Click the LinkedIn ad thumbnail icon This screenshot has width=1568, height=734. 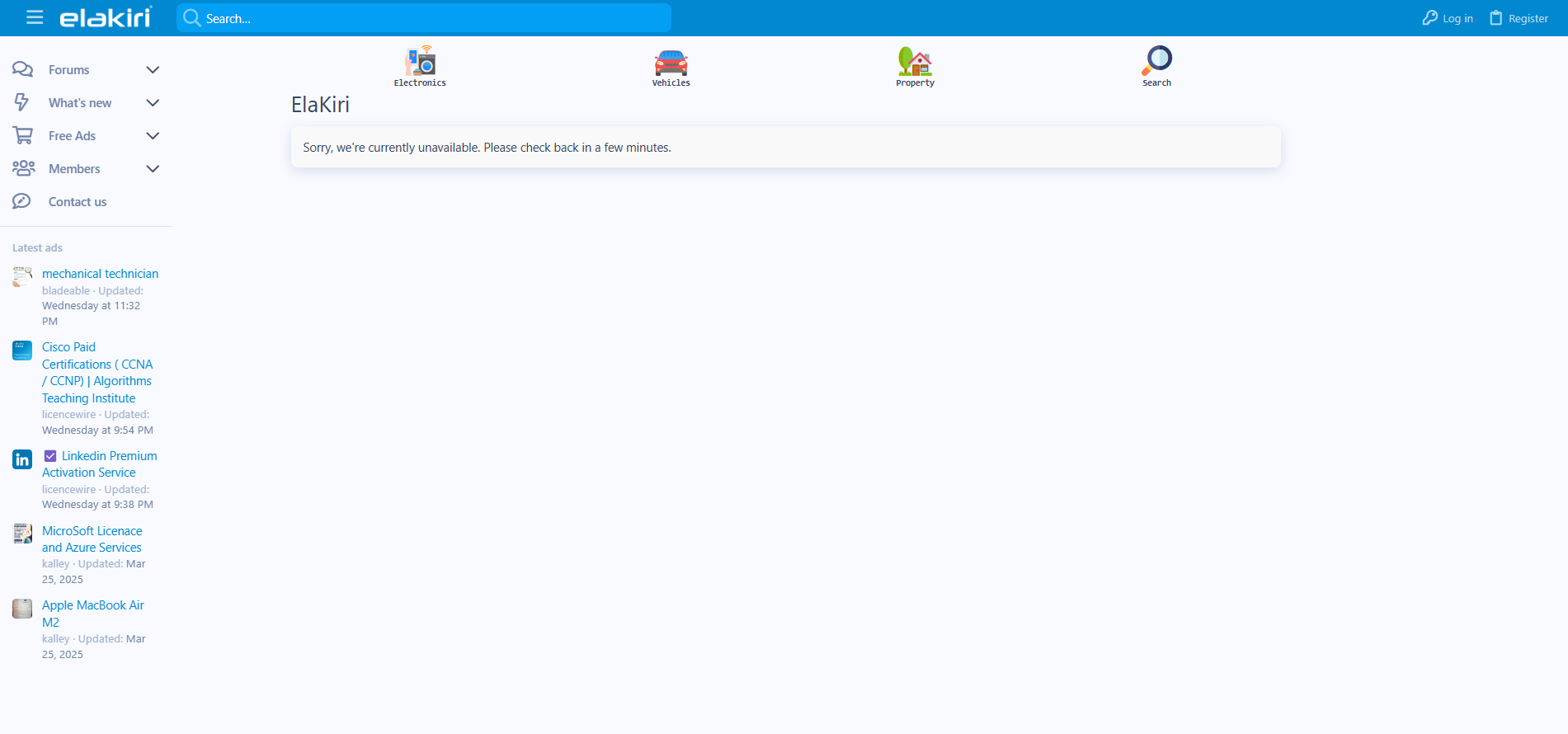coord(22,459)
